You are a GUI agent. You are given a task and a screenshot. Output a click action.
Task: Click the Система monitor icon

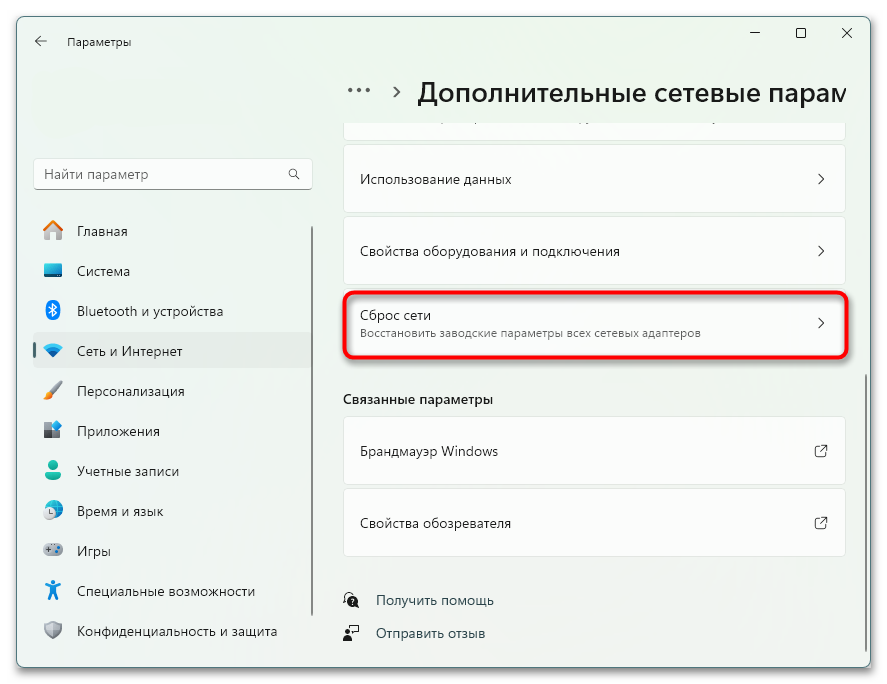(x=53, y=270)
